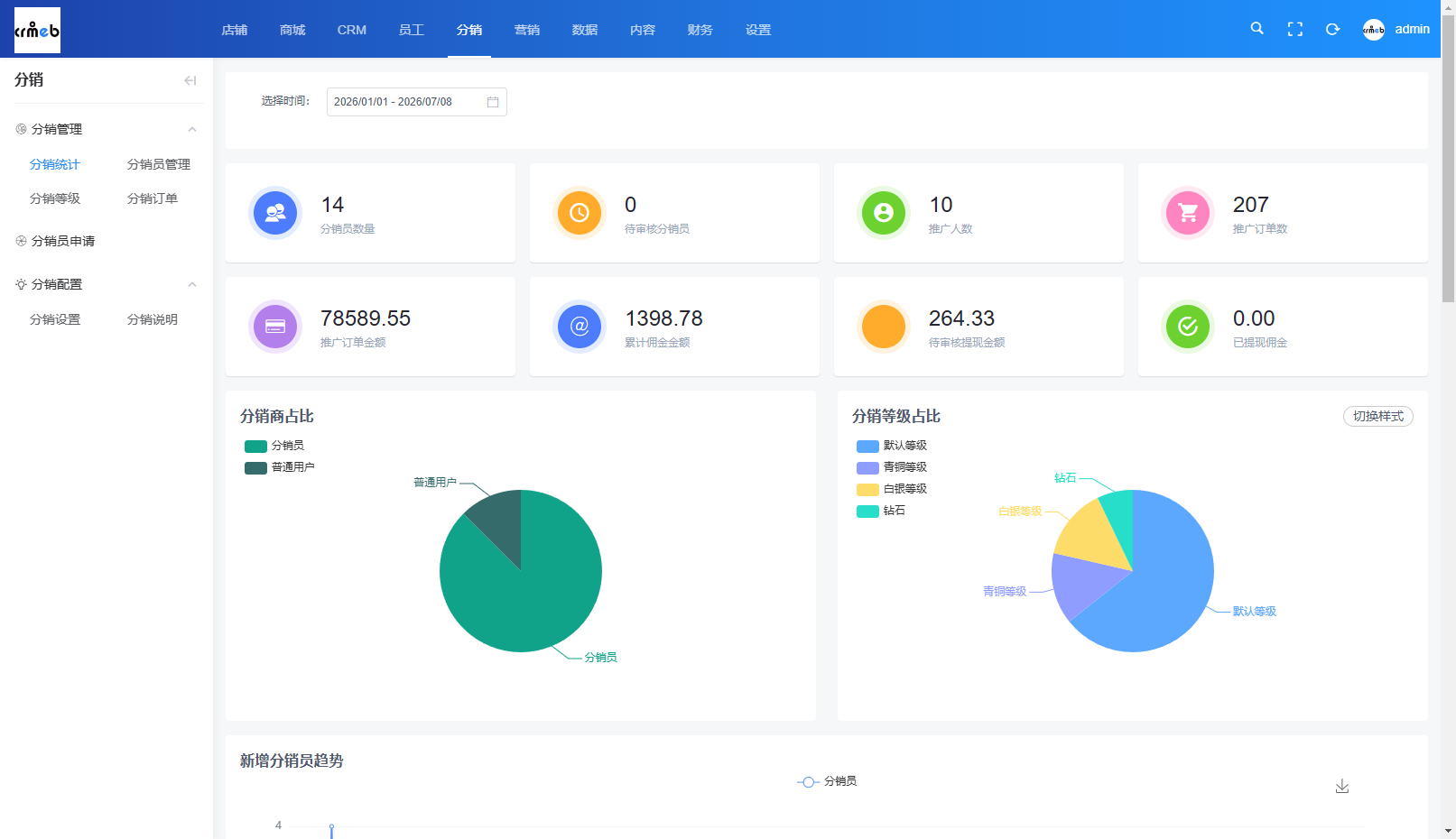
Task: Collapse sidebar with the arrow icon
Action: pos(190,80)
